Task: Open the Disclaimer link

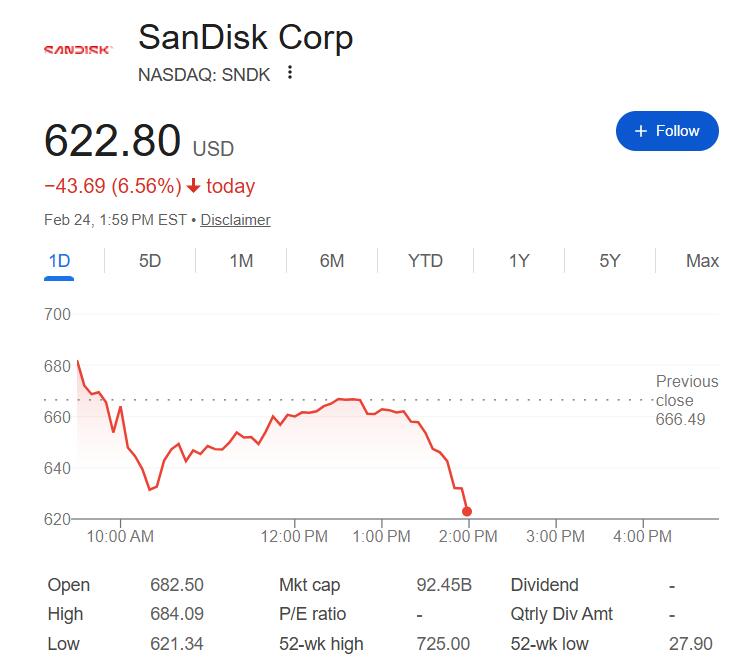Action: pos(235,219)
